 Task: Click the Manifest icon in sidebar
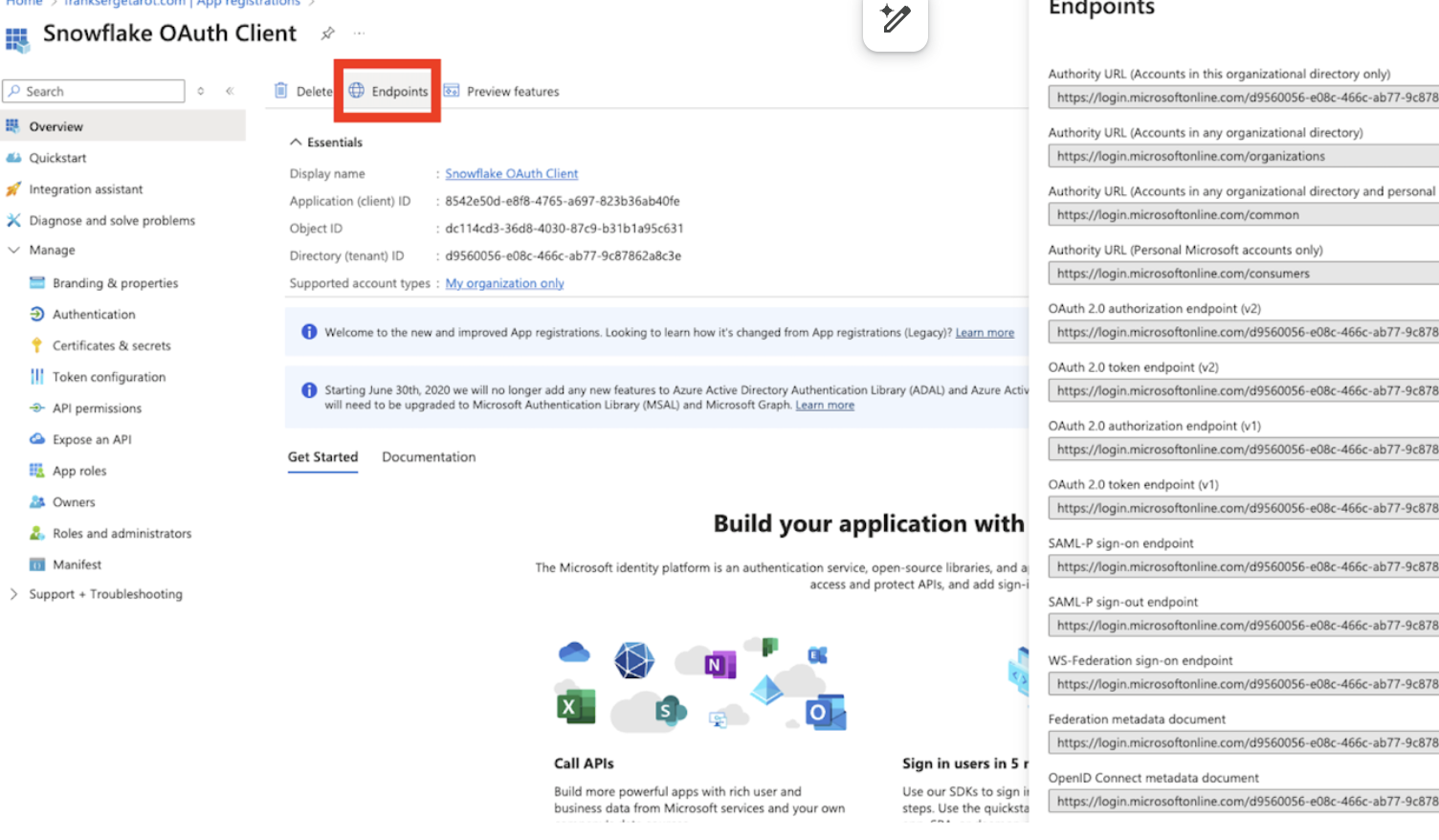37,564
